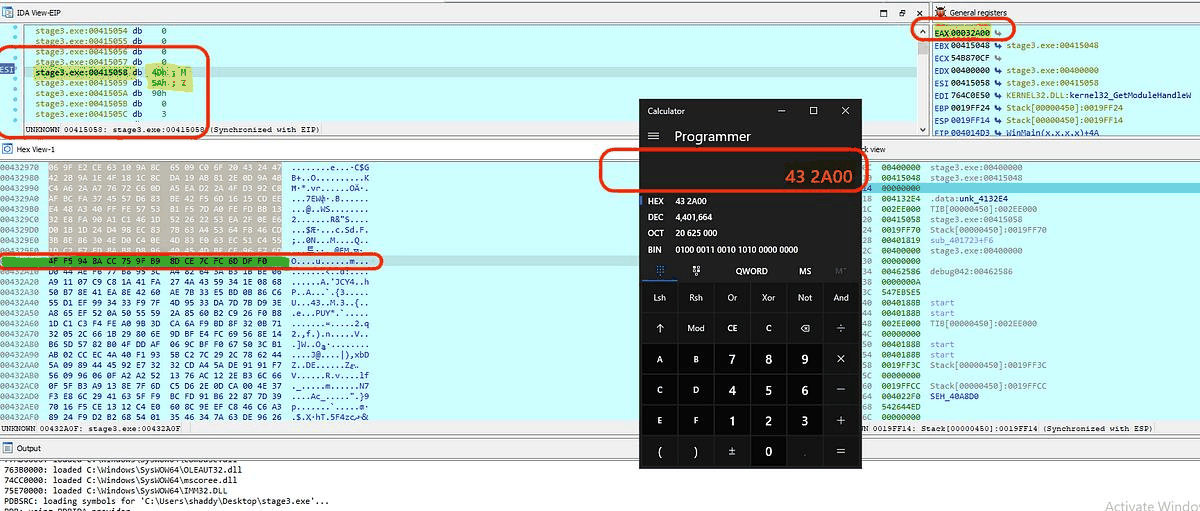Follow the jump arrow beside EDX register

pyautogui.click(x=998, y=70)
